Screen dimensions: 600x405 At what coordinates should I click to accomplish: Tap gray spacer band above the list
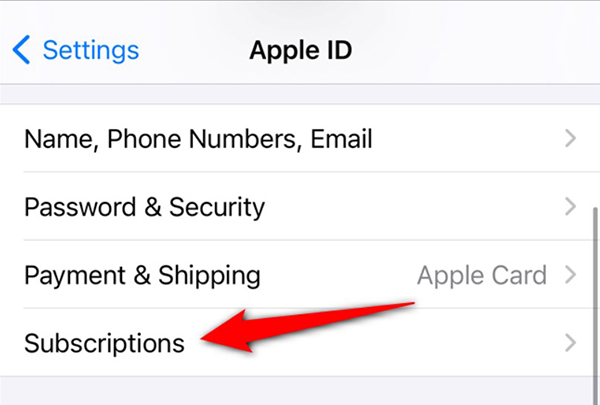click(300, 94)
